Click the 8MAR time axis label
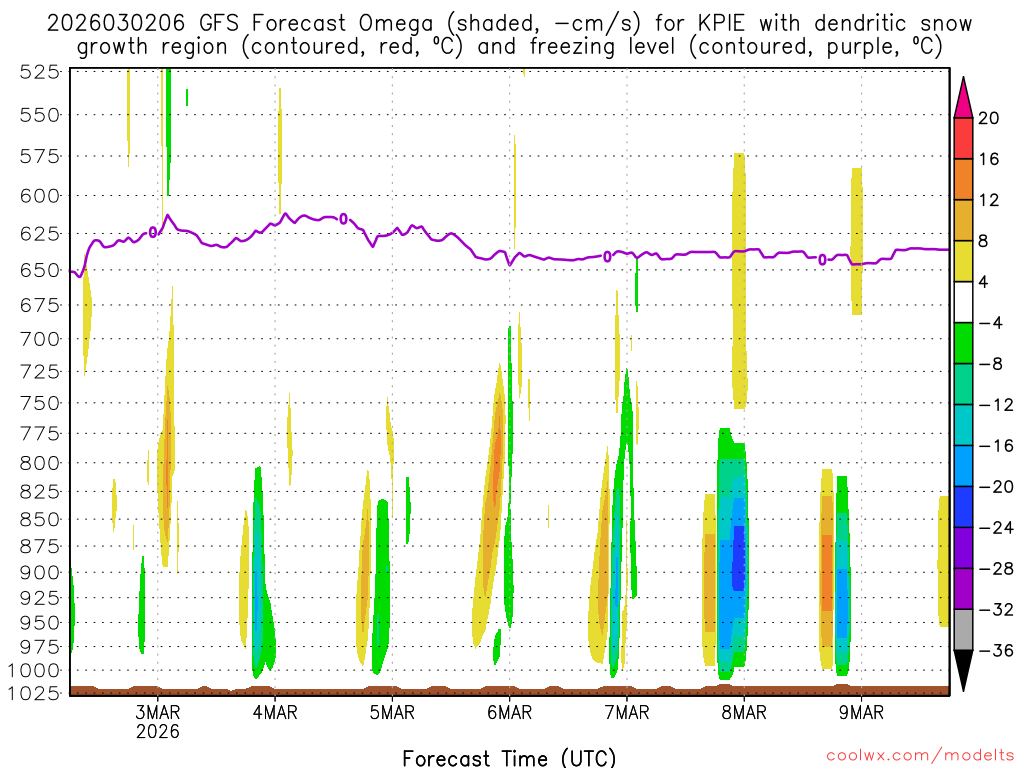Viewport: 1024px width, 768px height. click(744, 712)
